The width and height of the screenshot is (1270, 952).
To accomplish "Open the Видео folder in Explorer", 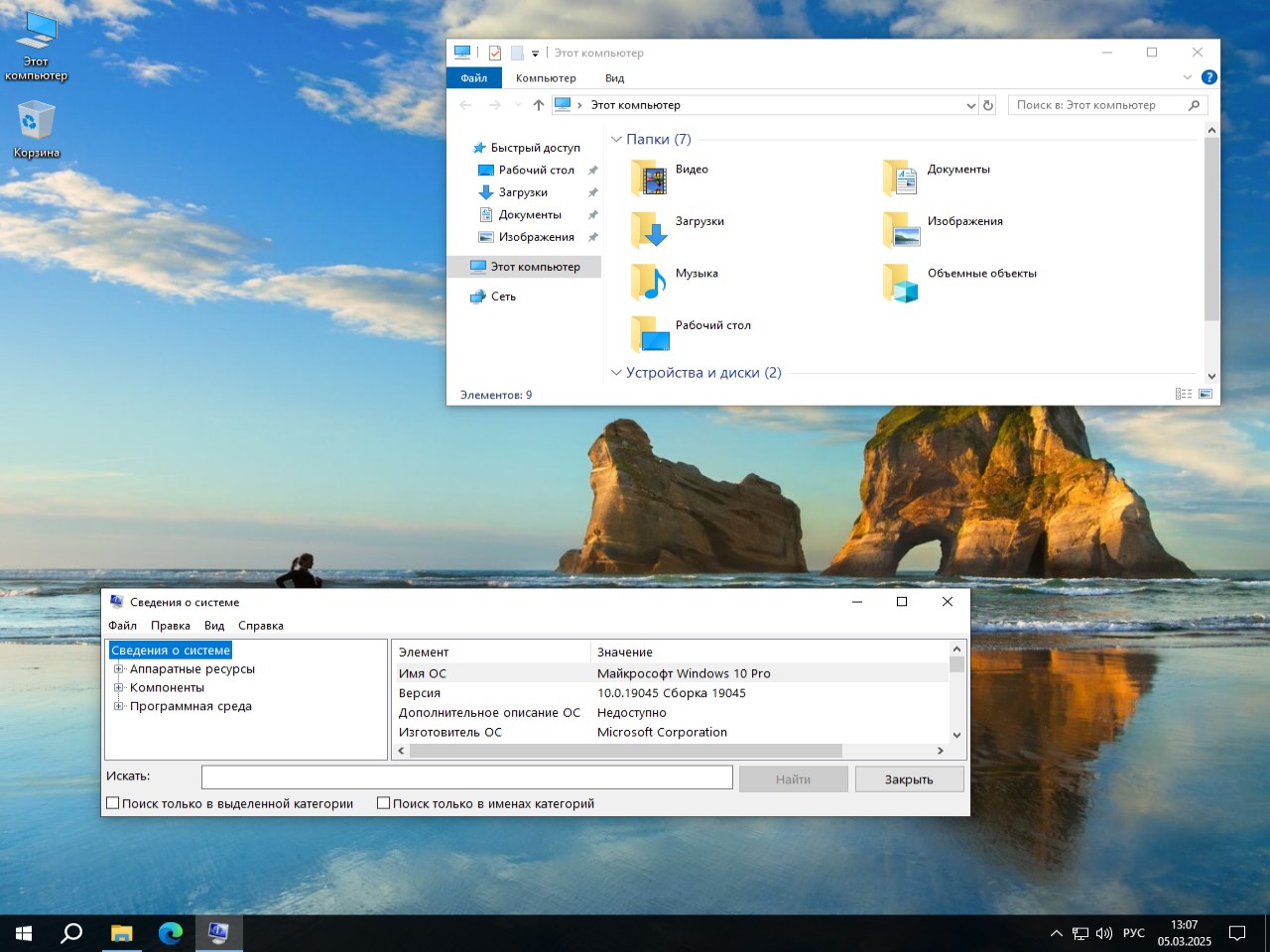I will click(x=651, y=178).
